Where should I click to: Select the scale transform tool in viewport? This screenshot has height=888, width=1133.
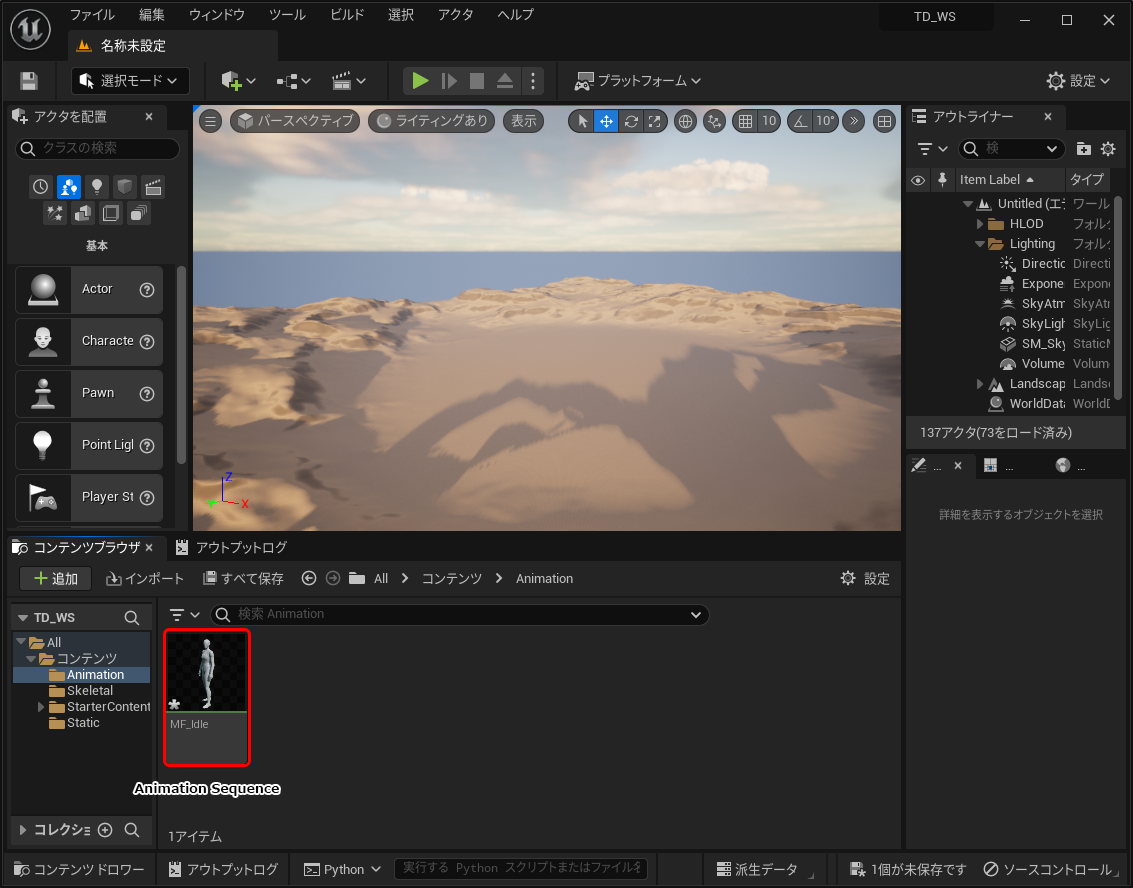(x=654, y=121)
